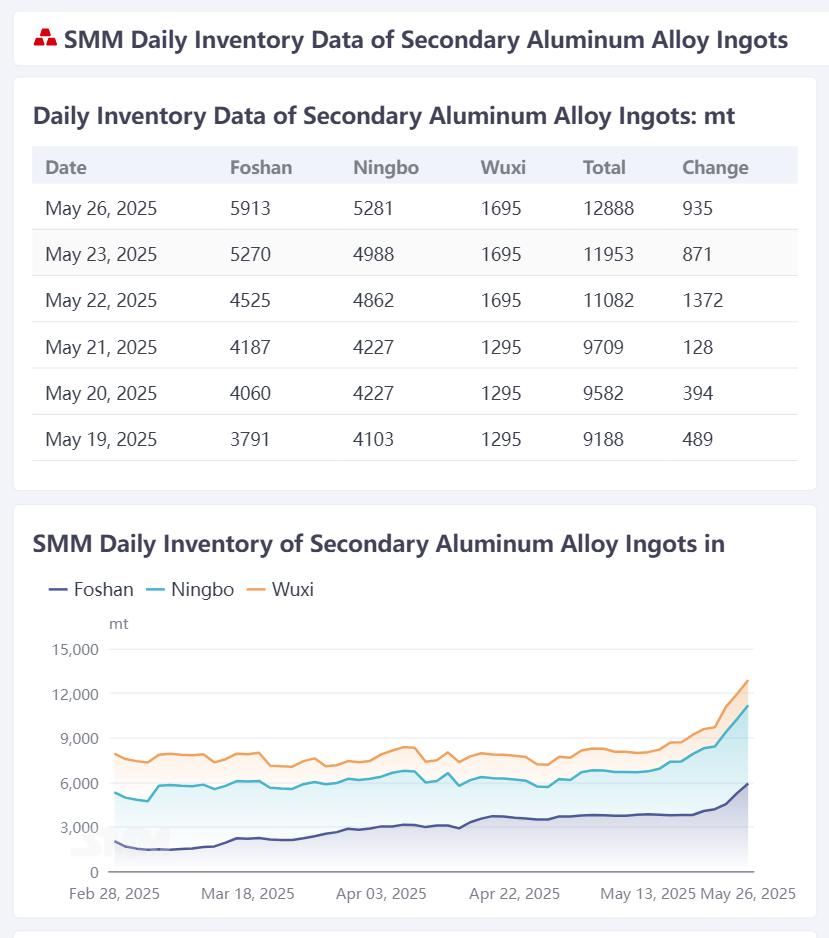The height and width of the screenshot is (938, 829).
Task: Click the Date column header
Action: [66, 168]
